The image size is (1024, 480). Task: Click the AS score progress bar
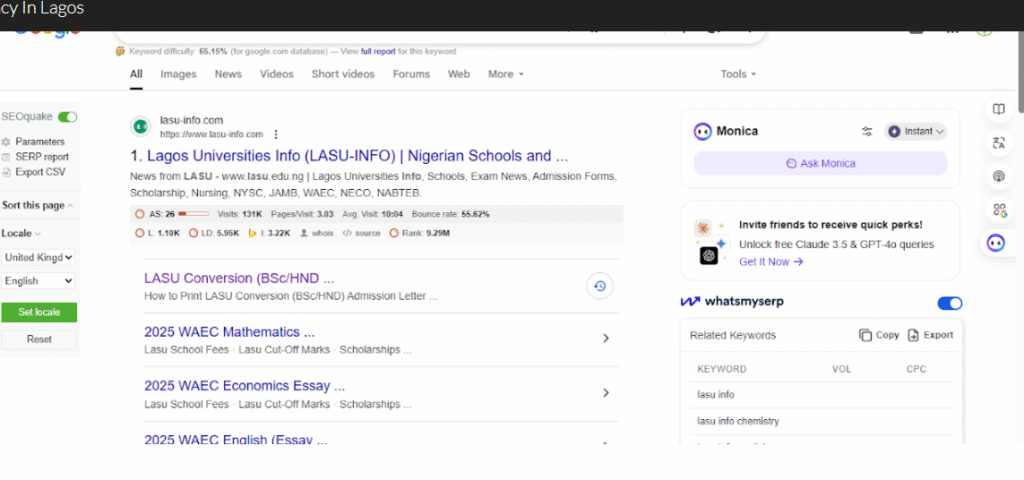tap(193, 214)
